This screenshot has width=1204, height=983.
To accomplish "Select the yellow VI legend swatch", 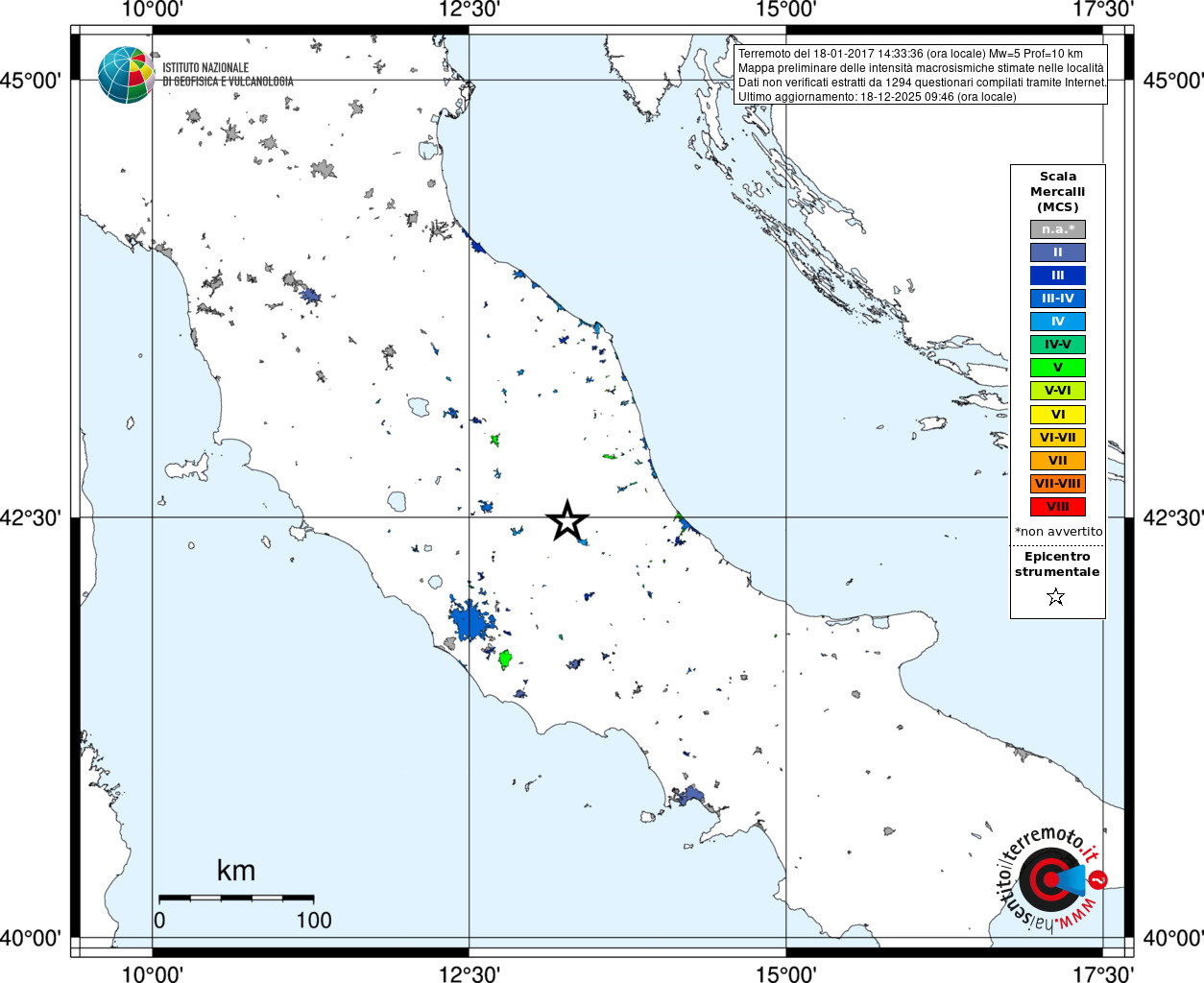I will [x=1058, y=415].
